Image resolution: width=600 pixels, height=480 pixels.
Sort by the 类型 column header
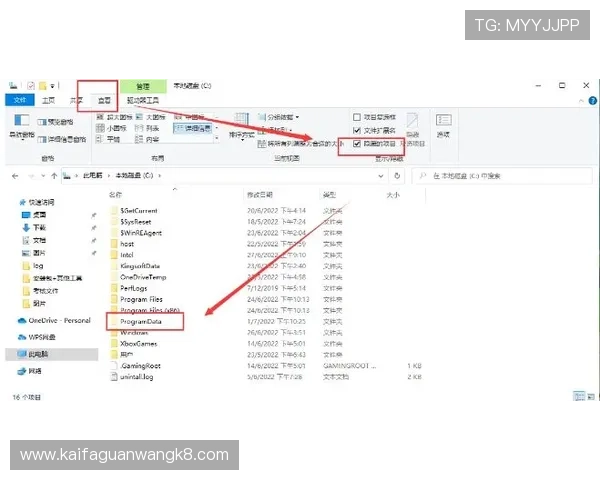329,195
